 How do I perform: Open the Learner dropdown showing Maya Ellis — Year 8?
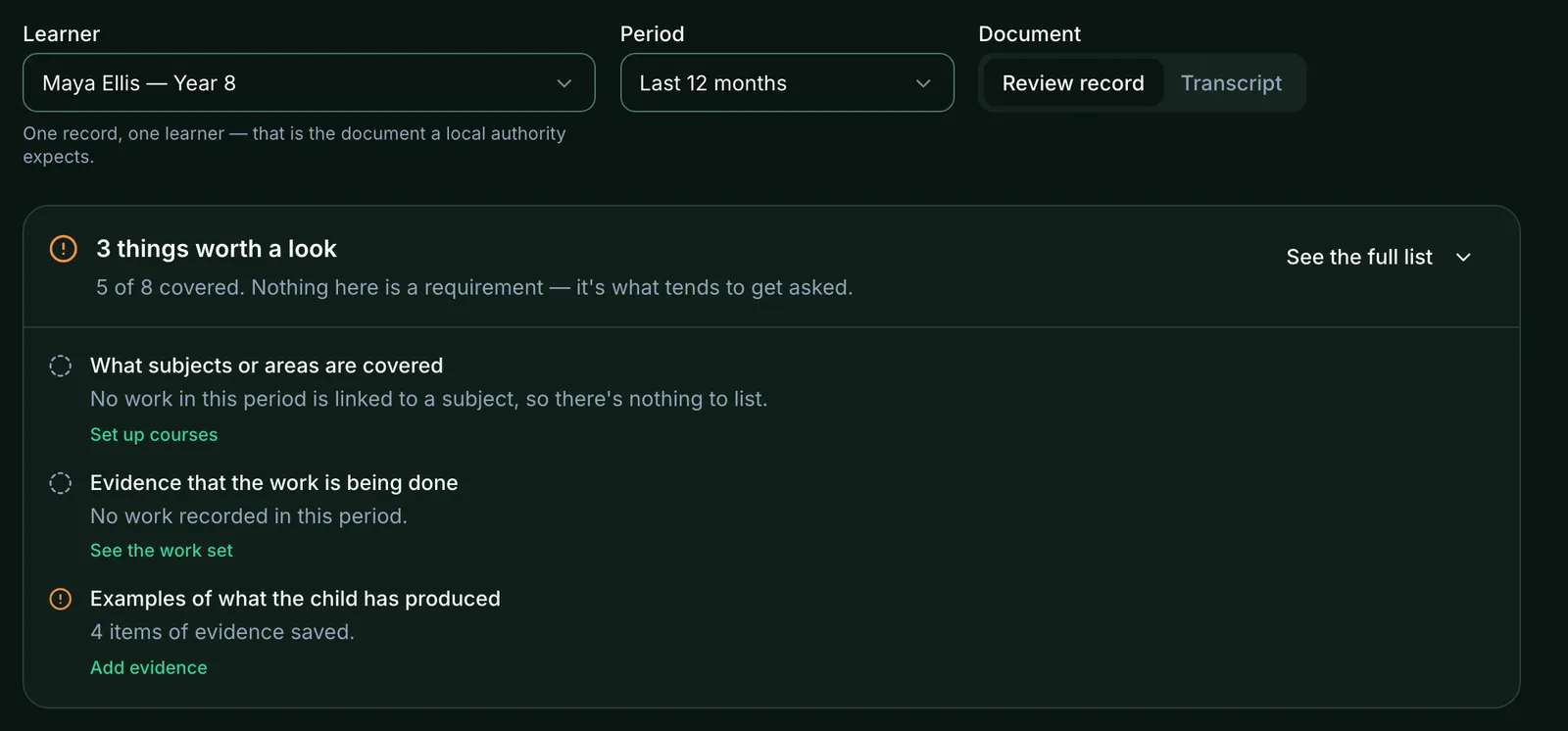[x=309, y=82]
